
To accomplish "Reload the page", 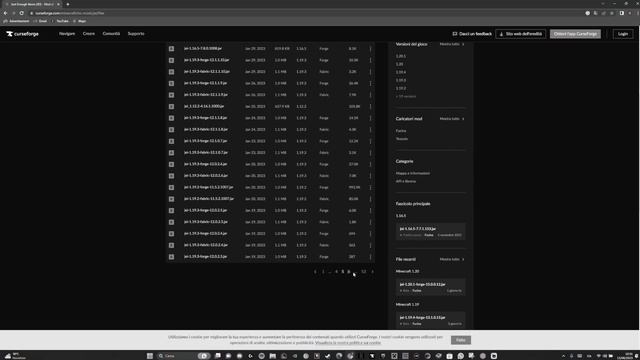I will [22, 13].
